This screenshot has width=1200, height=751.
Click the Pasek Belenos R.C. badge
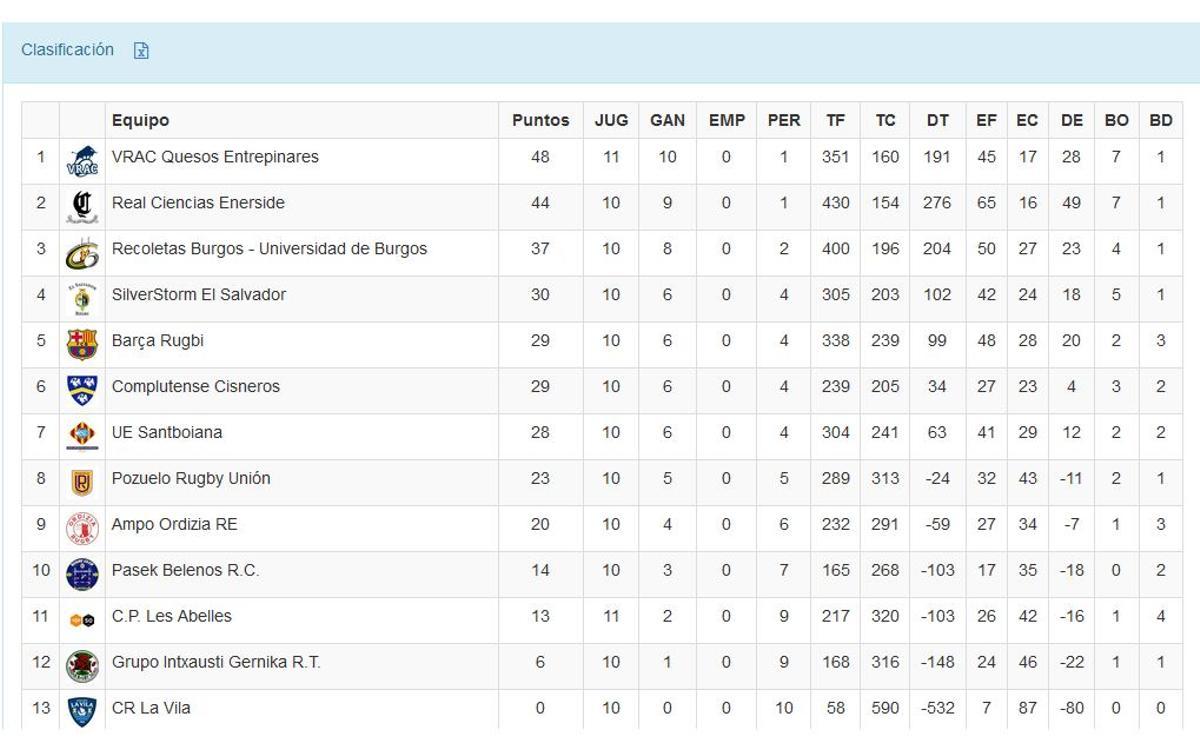click(82, 570)
